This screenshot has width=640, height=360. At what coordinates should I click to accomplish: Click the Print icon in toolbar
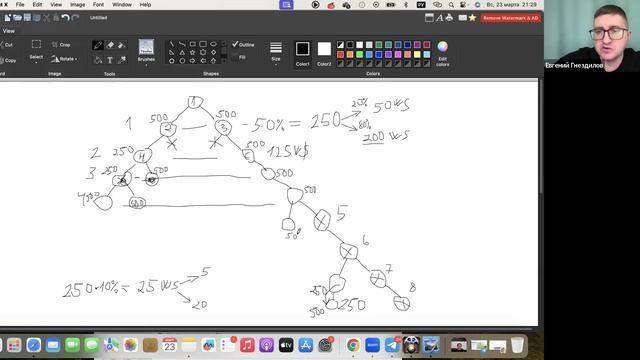(x=449, y=18)
